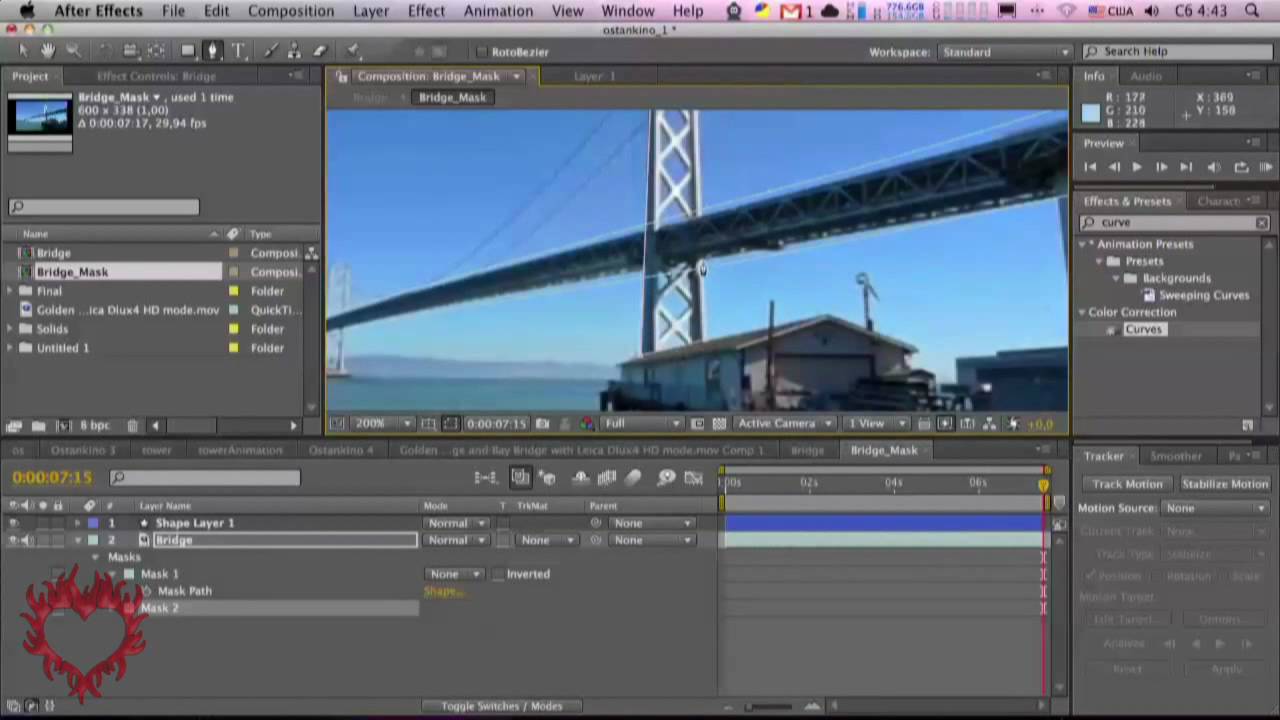
Task: Click the Frame Blending film-strip icon
Action: (607, 478)
